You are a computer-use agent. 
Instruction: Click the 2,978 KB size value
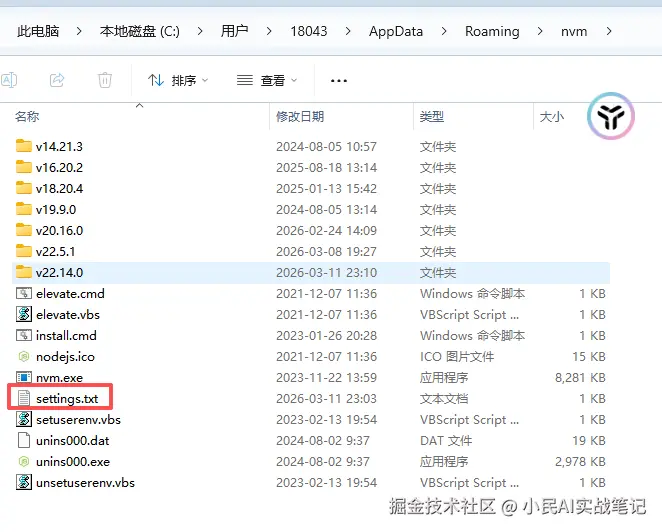pyautogui.click(x=580, y=461)
